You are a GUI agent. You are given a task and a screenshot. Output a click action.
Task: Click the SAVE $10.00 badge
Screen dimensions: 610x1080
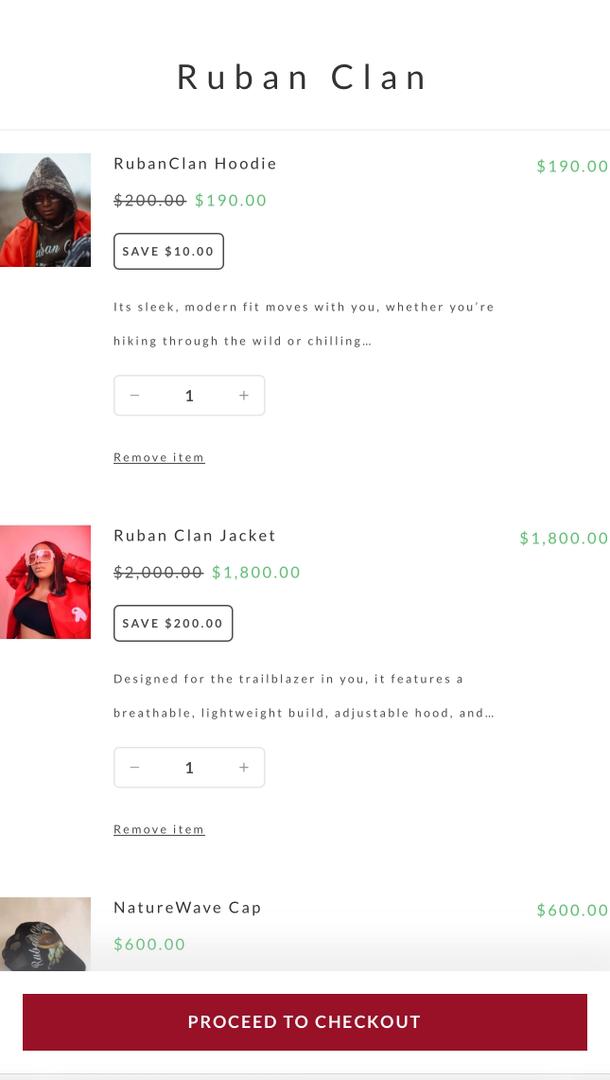pyautogui.click(x=168, y=251)
